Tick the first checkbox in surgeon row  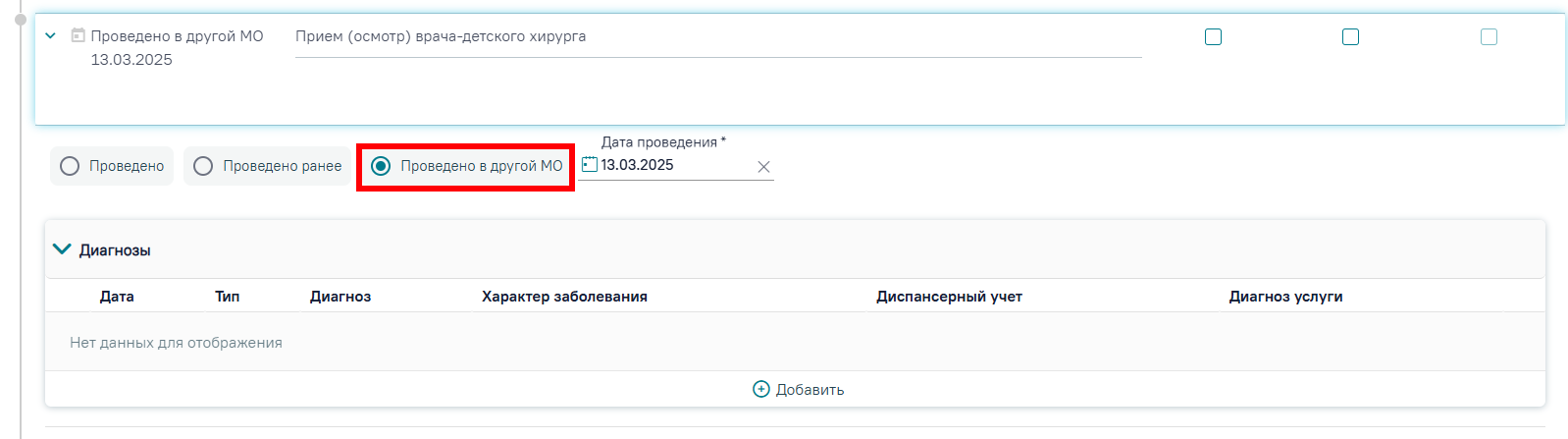click(x=1213, y=36)
